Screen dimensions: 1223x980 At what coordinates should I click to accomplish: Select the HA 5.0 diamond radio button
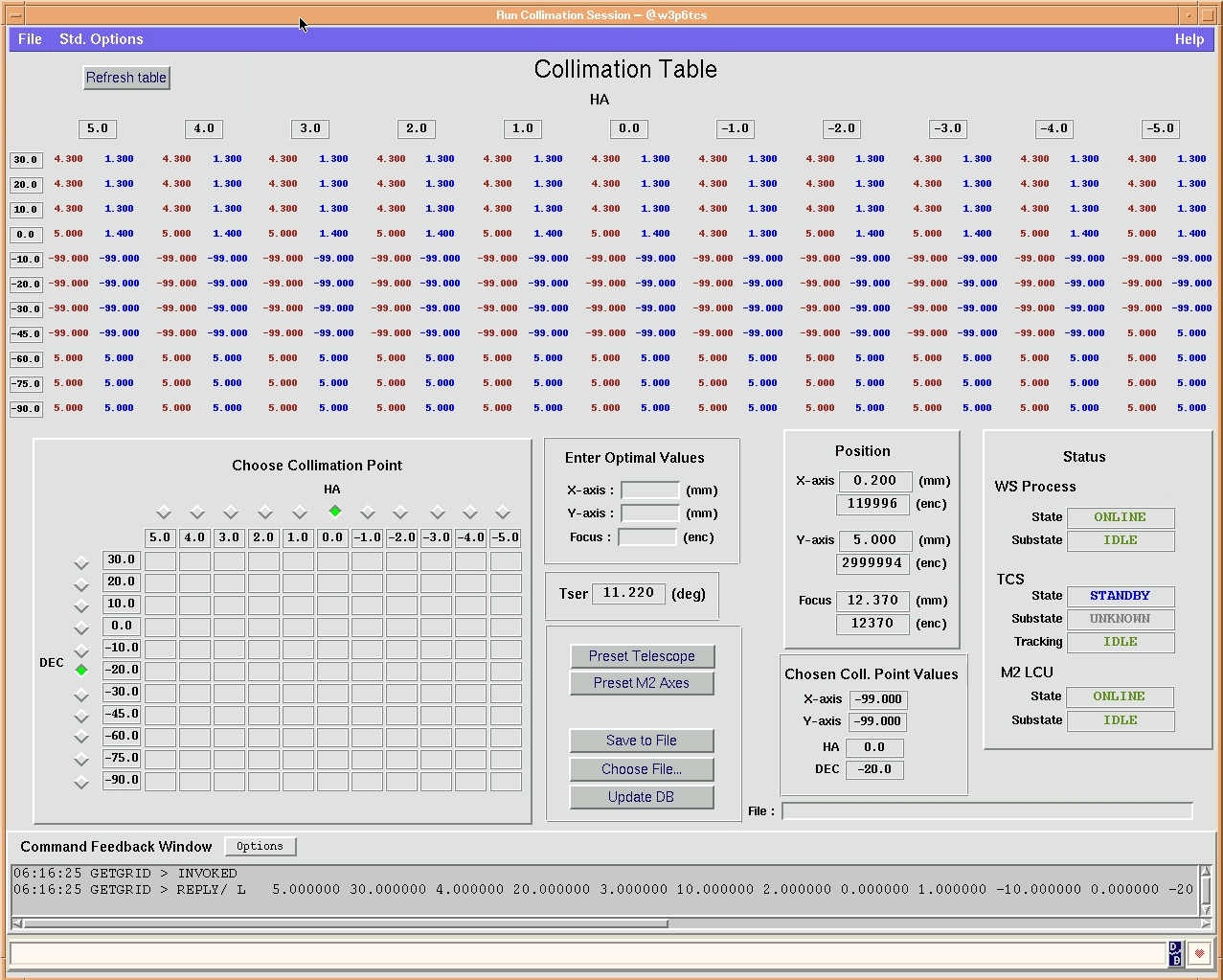click(164, 512)
